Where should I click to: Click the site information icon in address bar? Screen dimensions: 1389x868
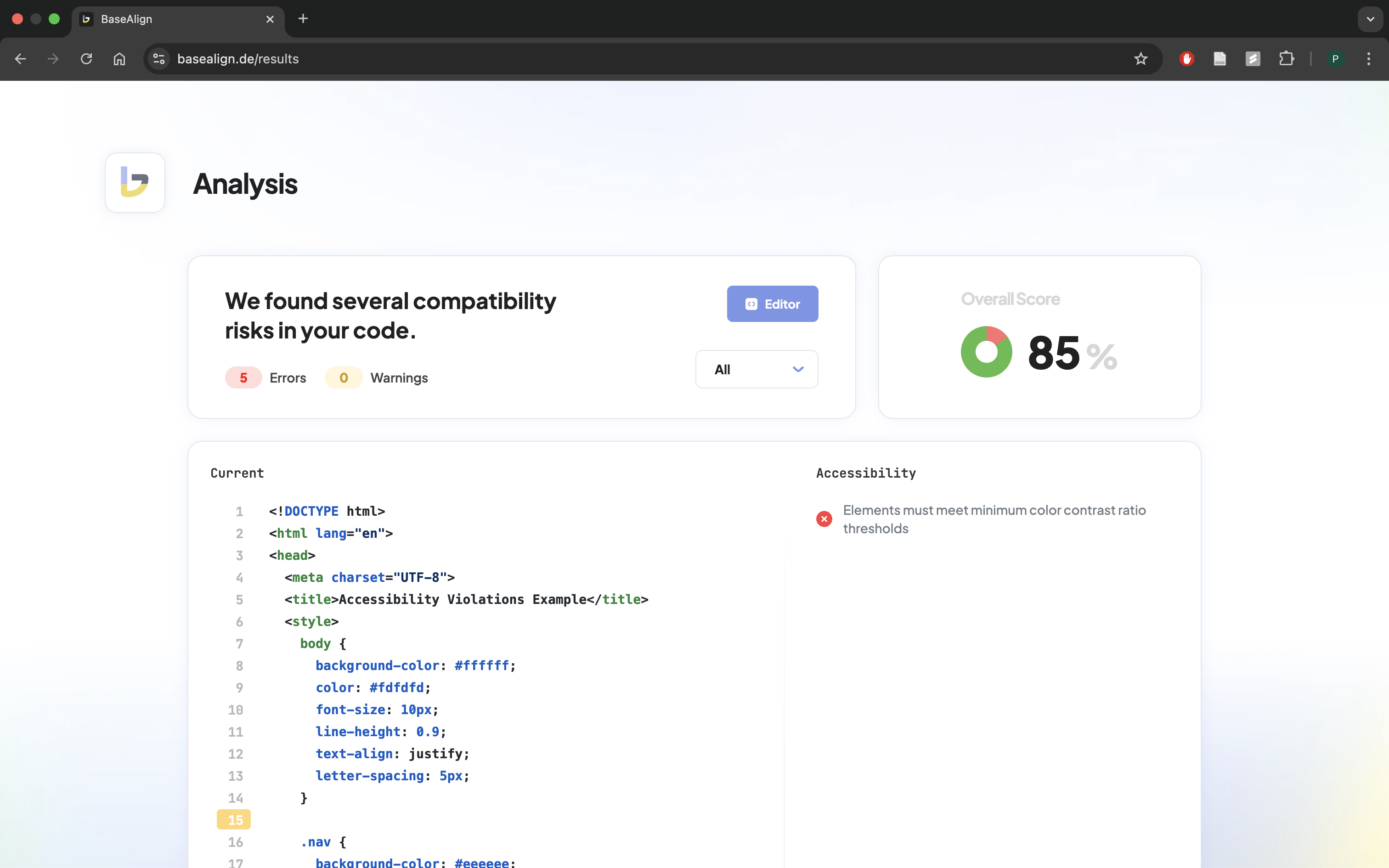(159, 59)
